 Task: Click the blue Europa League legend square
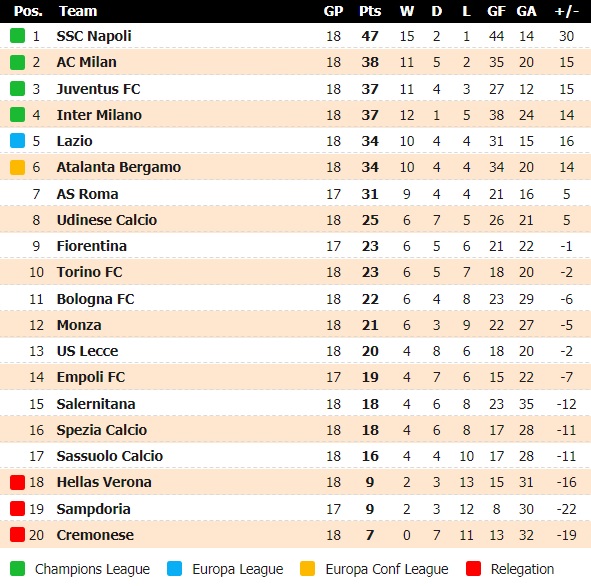pyautogui.click(x=174, y=569)
